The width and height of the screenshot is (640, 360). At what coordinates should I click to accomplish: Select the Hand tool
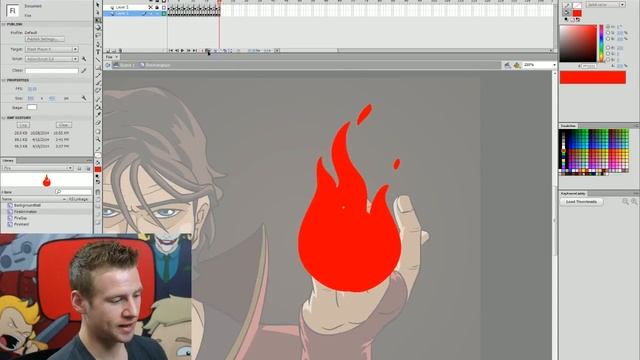pos(98,131)
